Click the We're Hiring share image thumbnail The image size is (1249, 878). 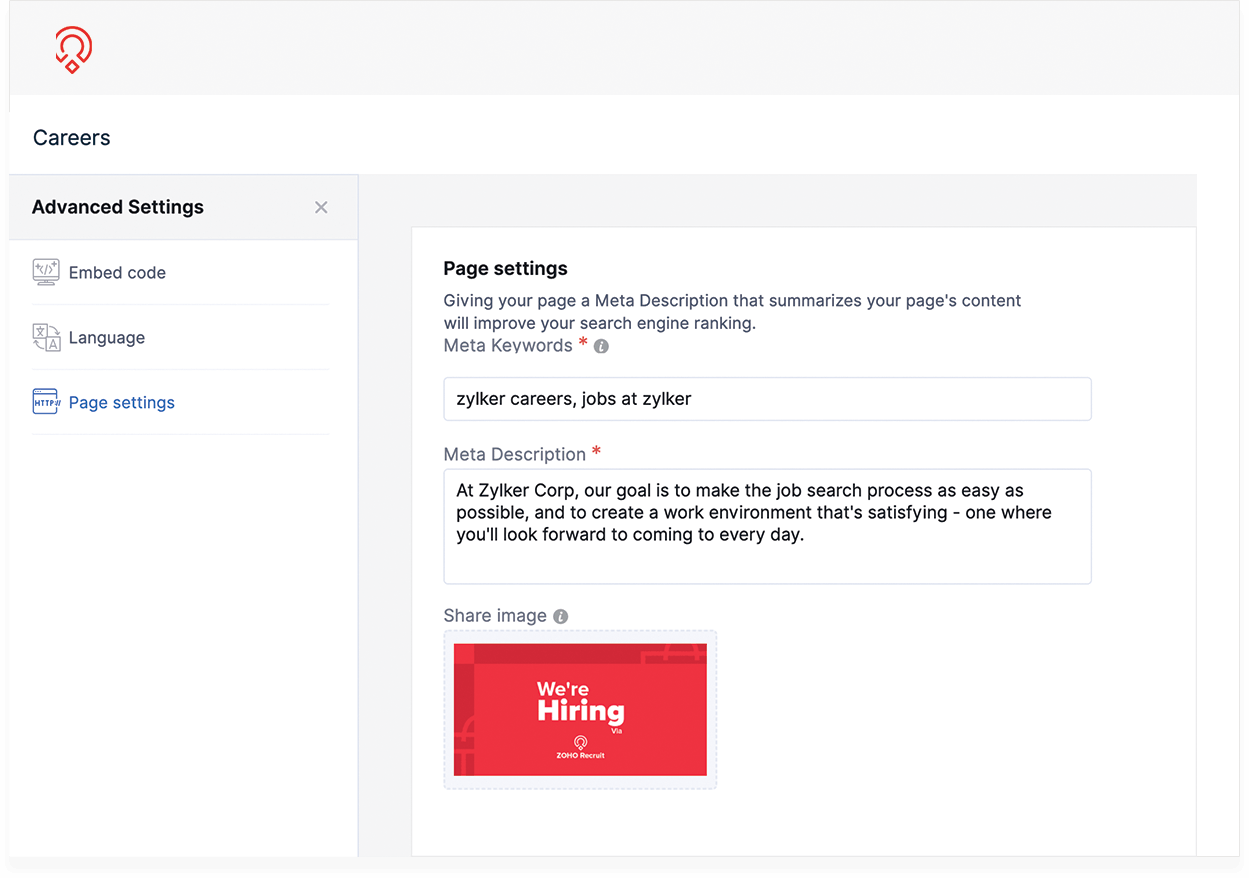click(x=580, y=709)
